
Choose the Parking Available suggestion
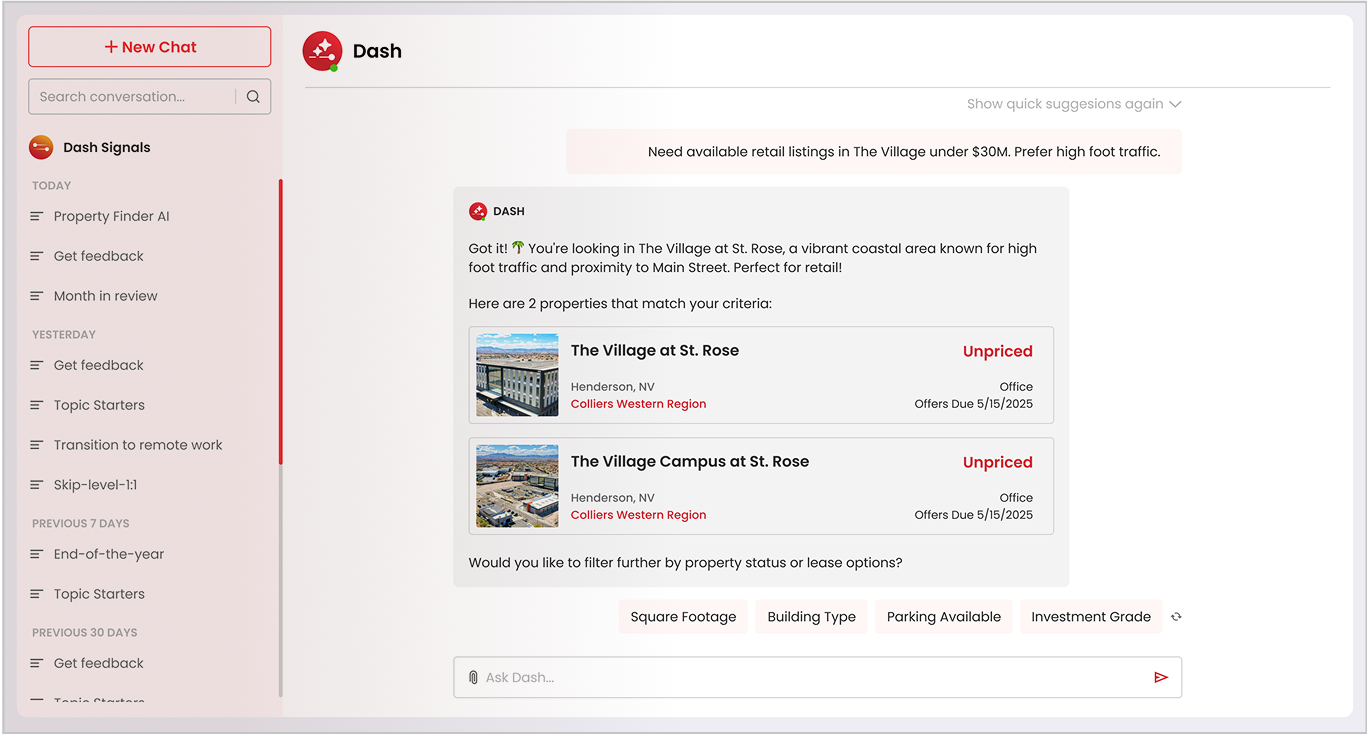pyautogui.click(x=943, y=617)
